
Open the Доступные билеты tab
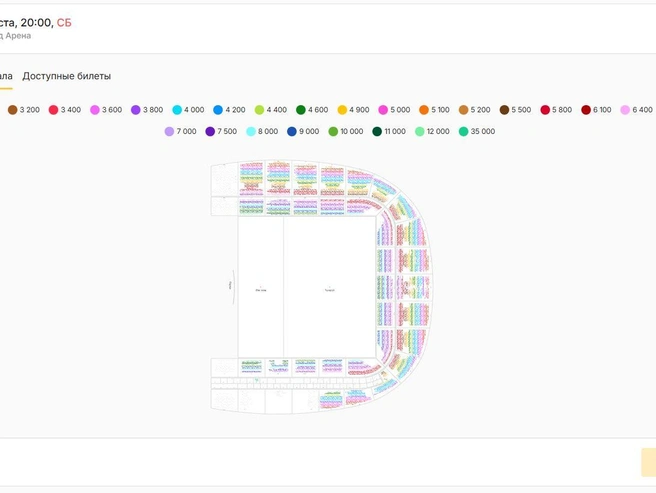67,76
